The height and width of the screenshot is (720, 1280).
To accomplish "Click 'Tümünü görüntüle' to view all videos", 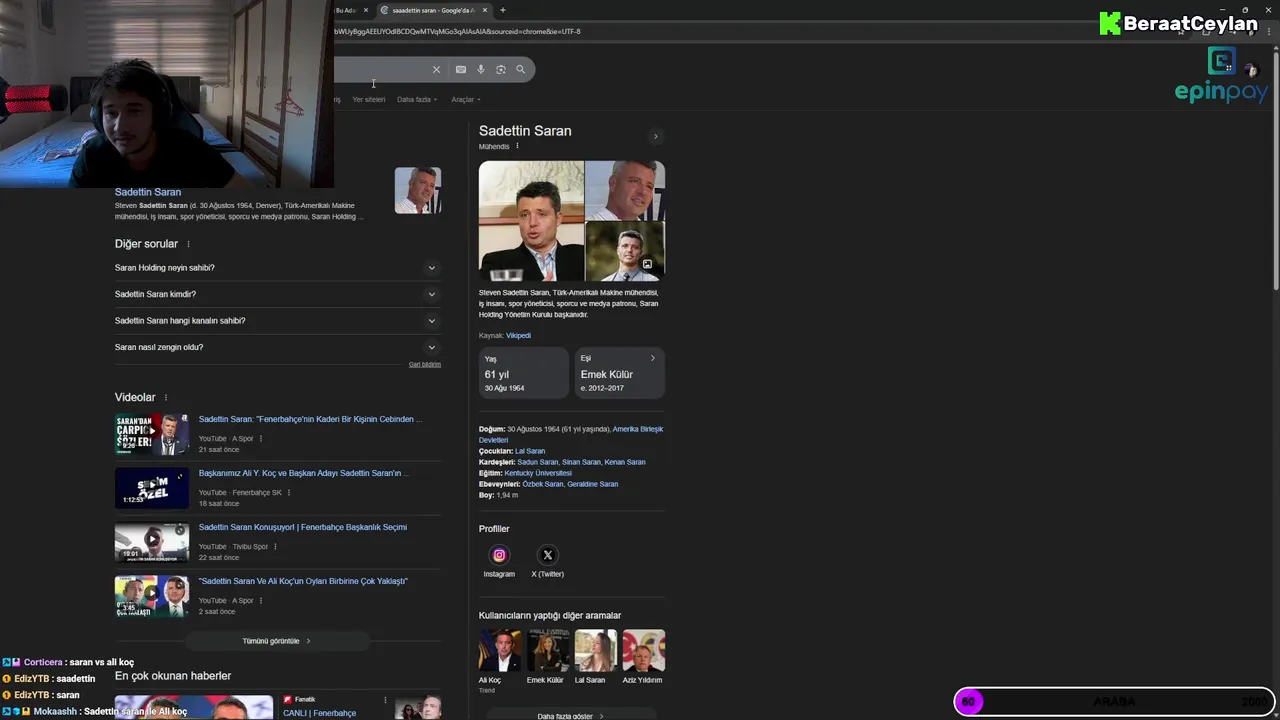I will (277, 641).
